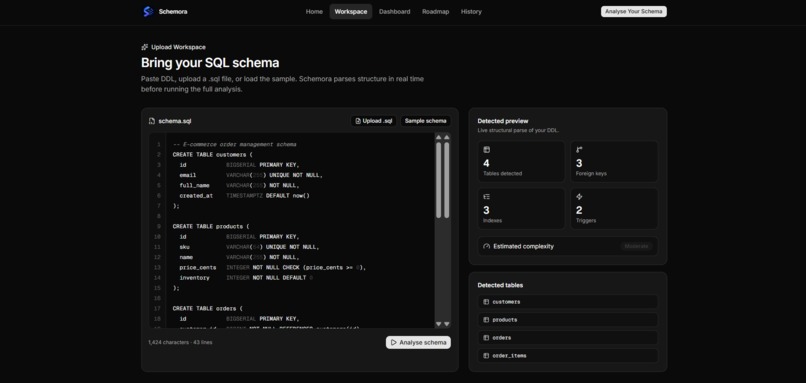806x383 pixels.
Task: Click the Indexes card icon
Action: pyautogui.click(x=486, y=196)
